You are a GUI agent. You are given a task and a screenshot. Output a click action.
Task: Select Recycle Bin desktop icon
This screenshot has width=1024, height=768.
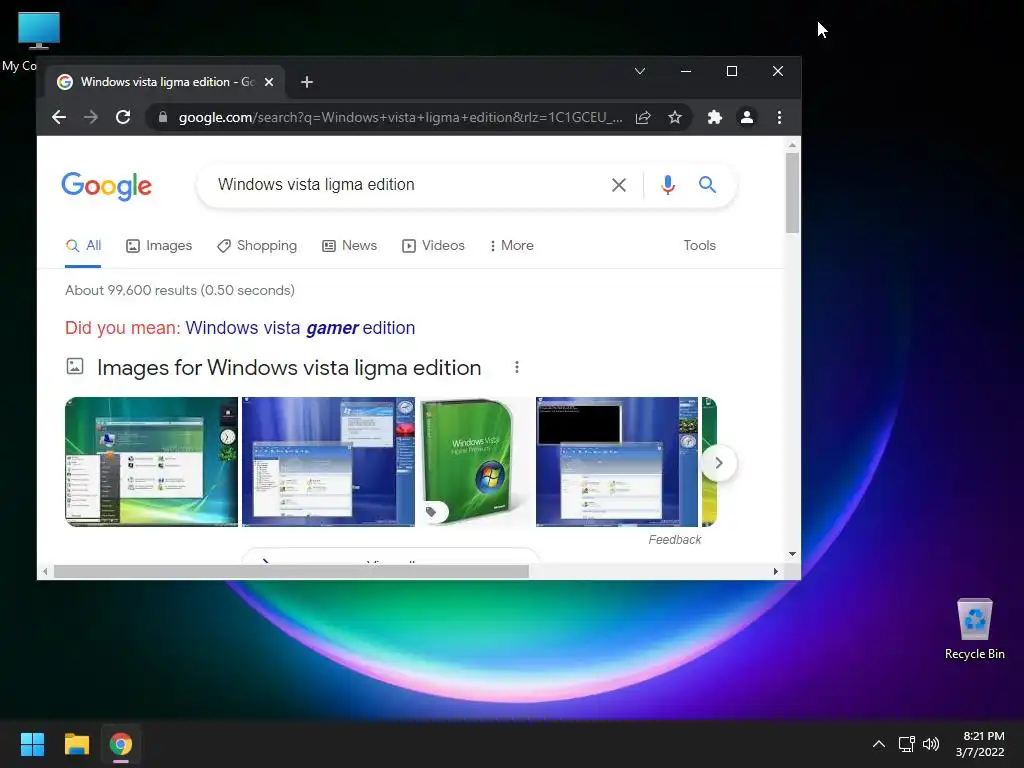974,630
